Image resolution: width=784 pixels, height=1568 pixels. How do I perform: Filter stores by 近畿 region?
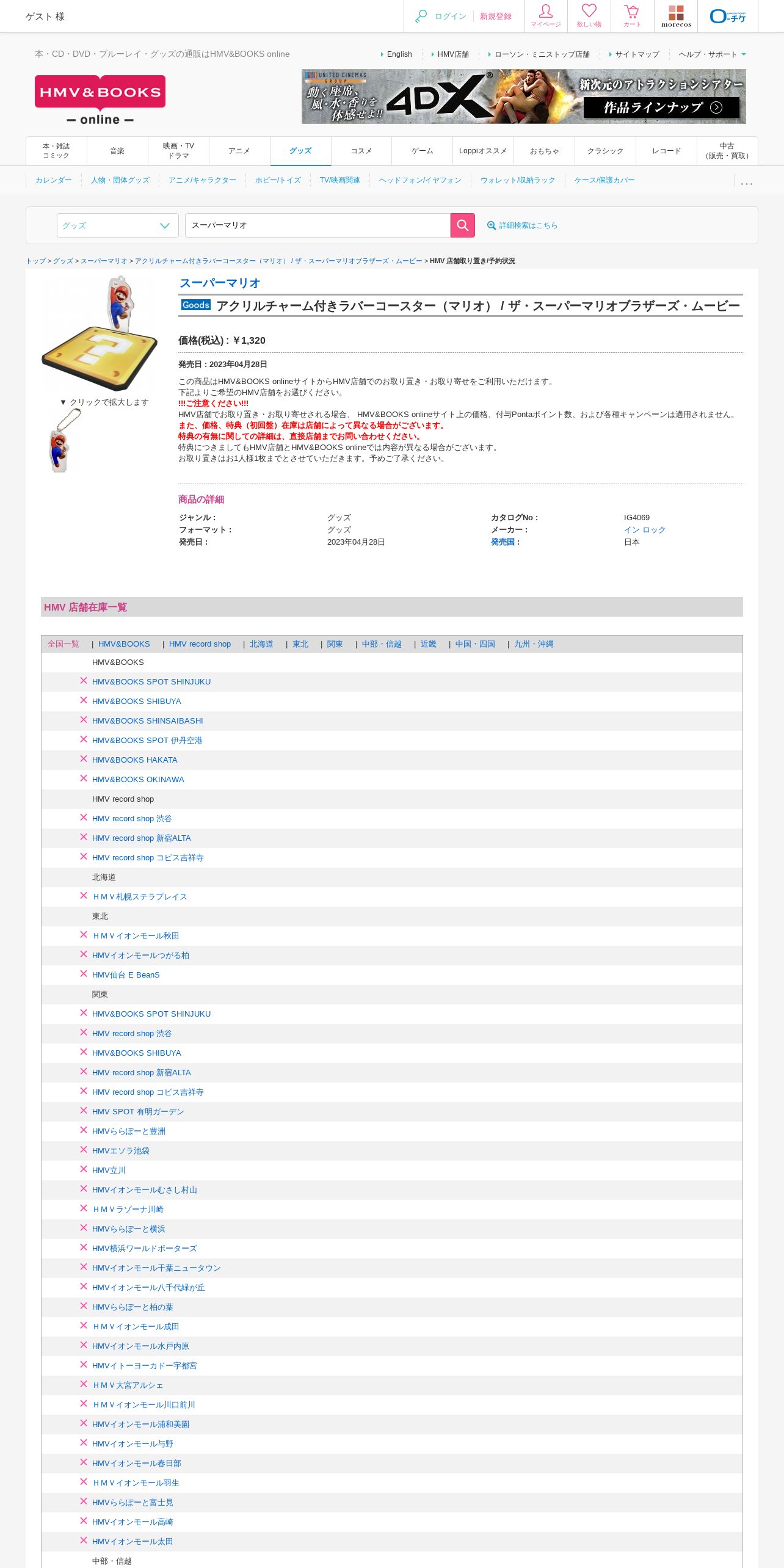coord(428,644)
